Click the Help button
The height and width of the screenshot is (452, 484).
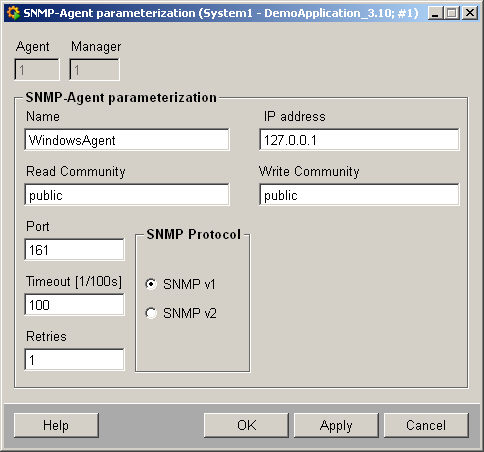click(56, 425)
